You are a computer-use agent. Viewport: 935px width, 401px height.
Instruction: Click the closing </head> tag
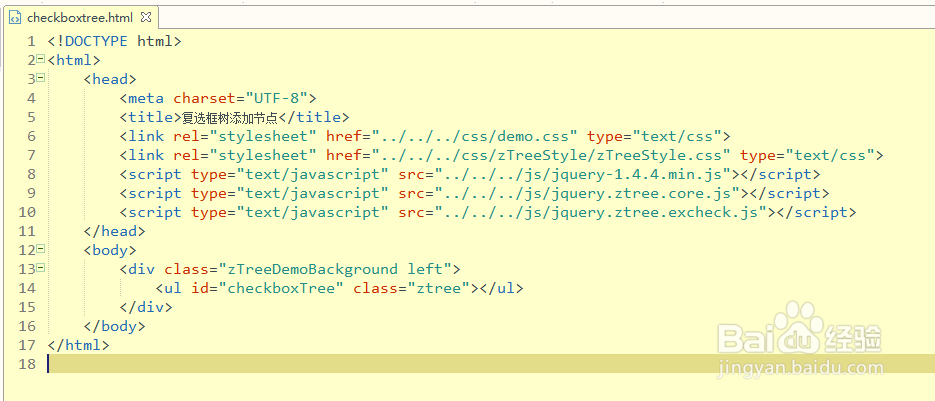pos(114,231)
